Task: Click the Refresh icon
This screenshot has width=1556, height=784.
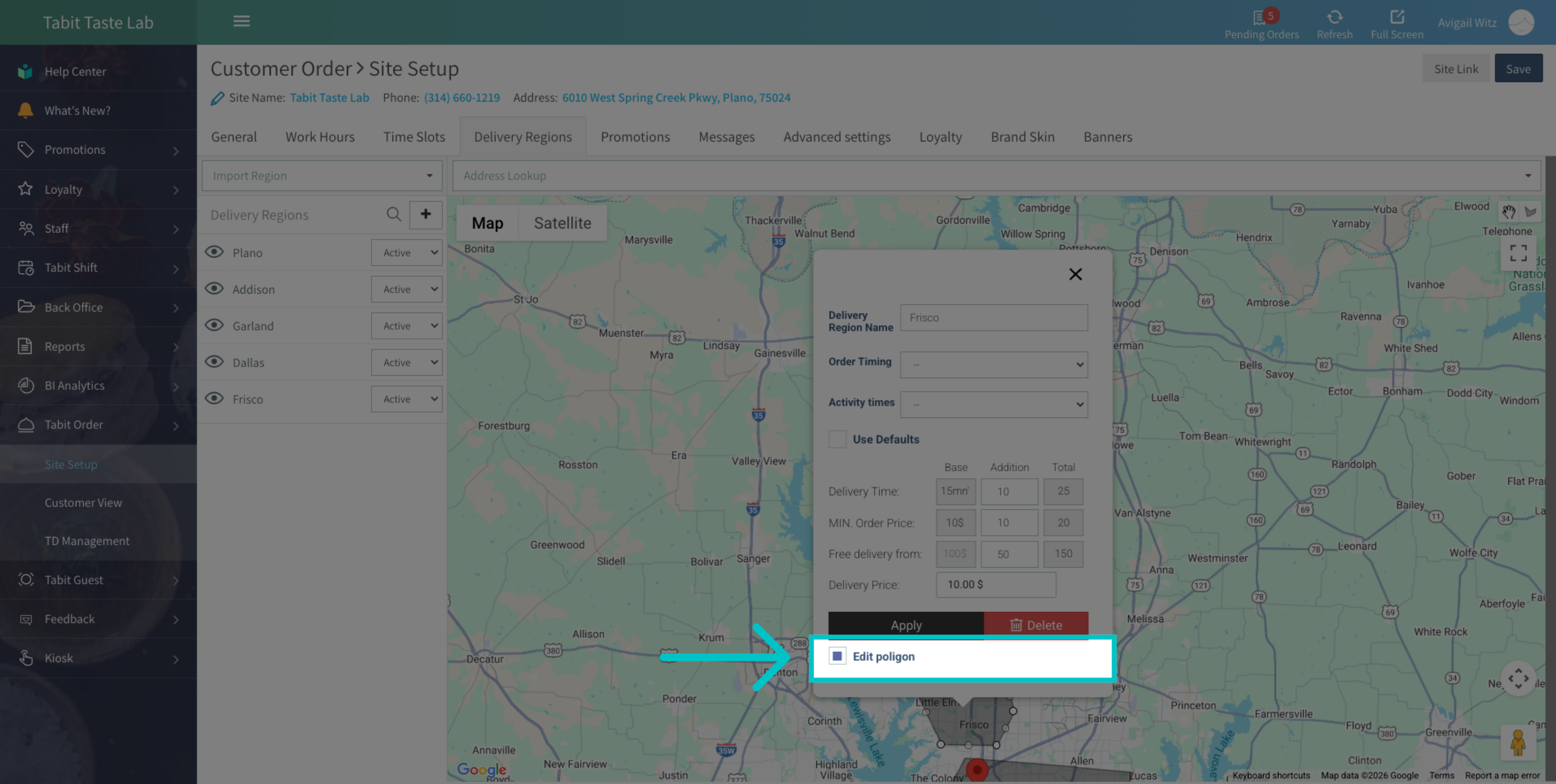Action: [x=1334, y=17]
